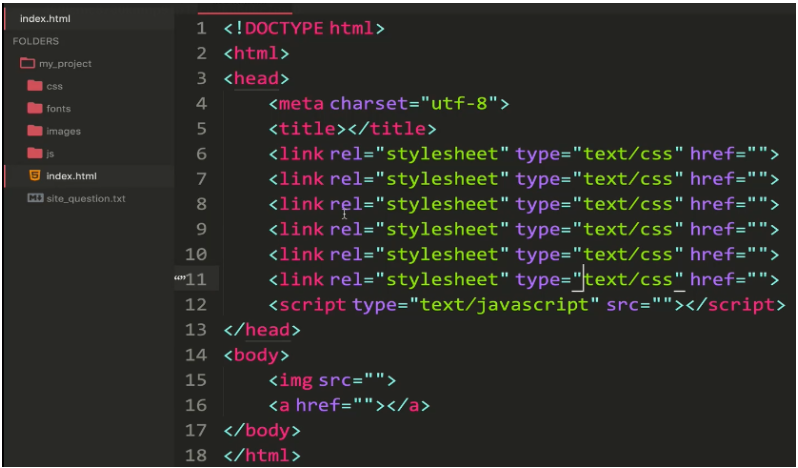Click line number 12 in the gutter
This screenshot has width=798, height=468.
click(196, 304)
